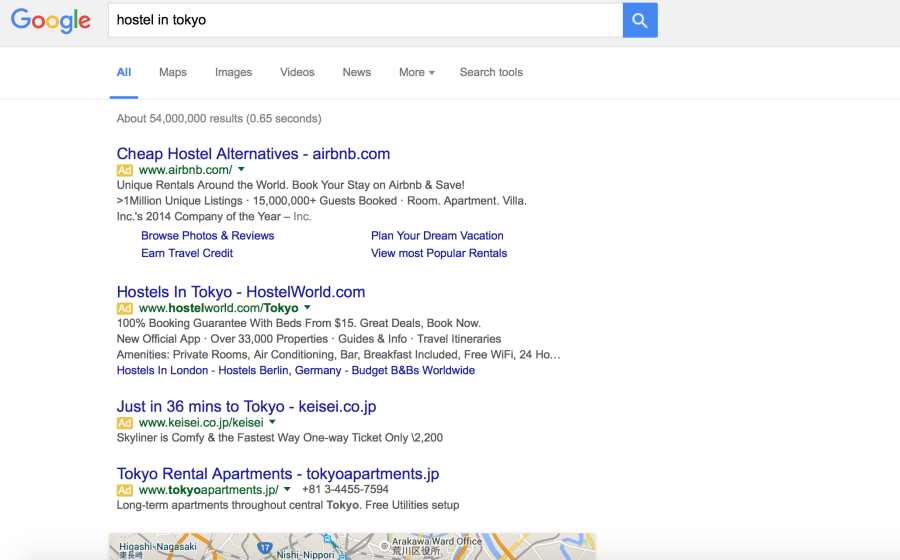Click Arakawa Ward Office label on map
Image resolution: width=900 pixels, height=560 pixels.
click(437, 542)
